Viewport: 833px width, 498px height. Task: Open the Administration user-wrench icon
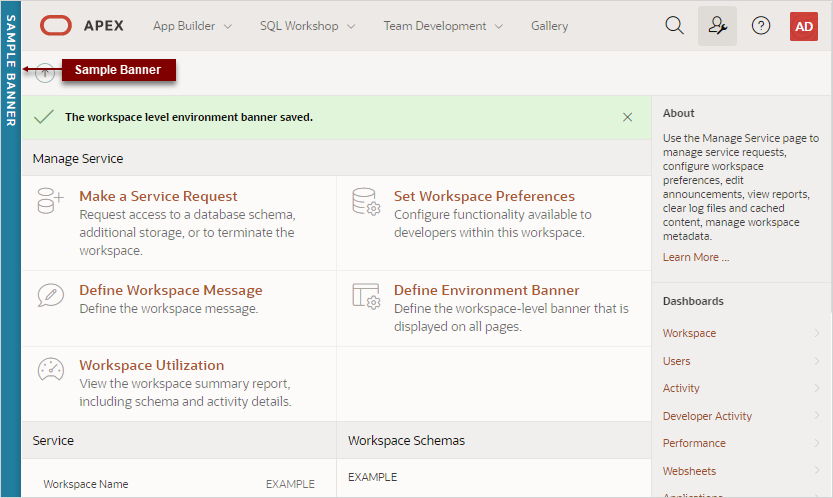[717, 26]
